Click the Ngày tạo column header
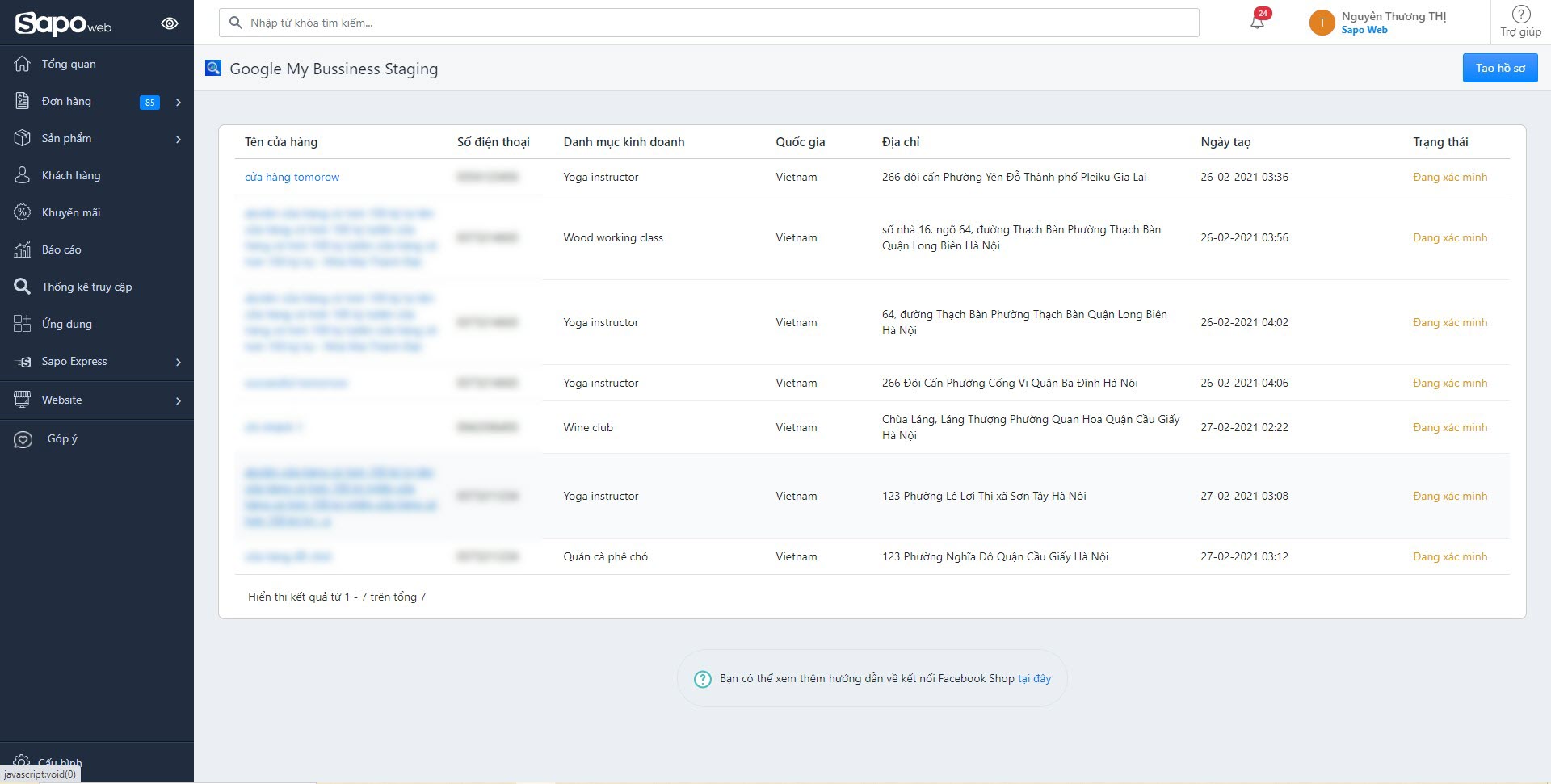The image size is (1551, 784). tap(1225, 142)
